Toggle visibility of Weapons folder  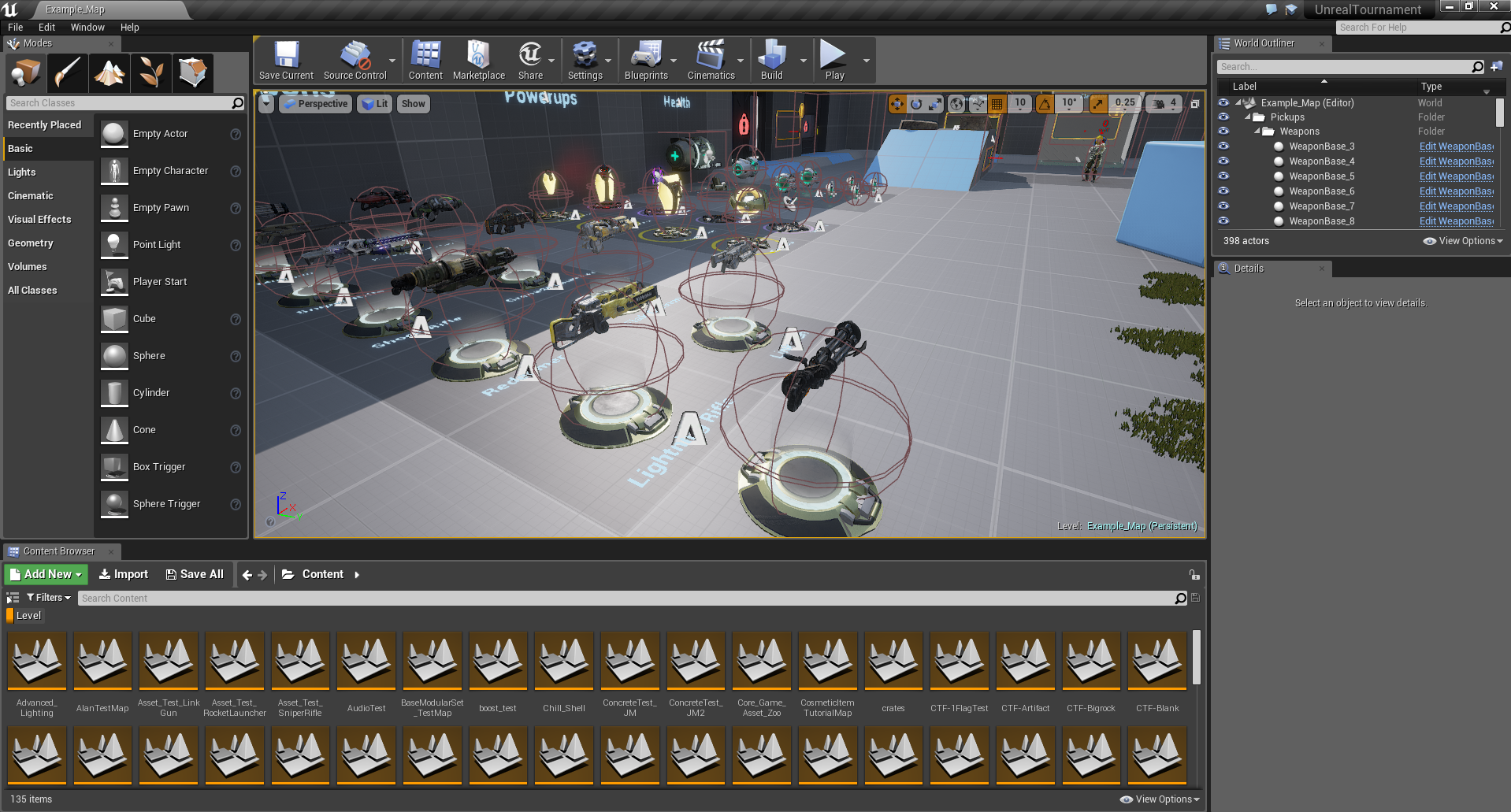1223,131
